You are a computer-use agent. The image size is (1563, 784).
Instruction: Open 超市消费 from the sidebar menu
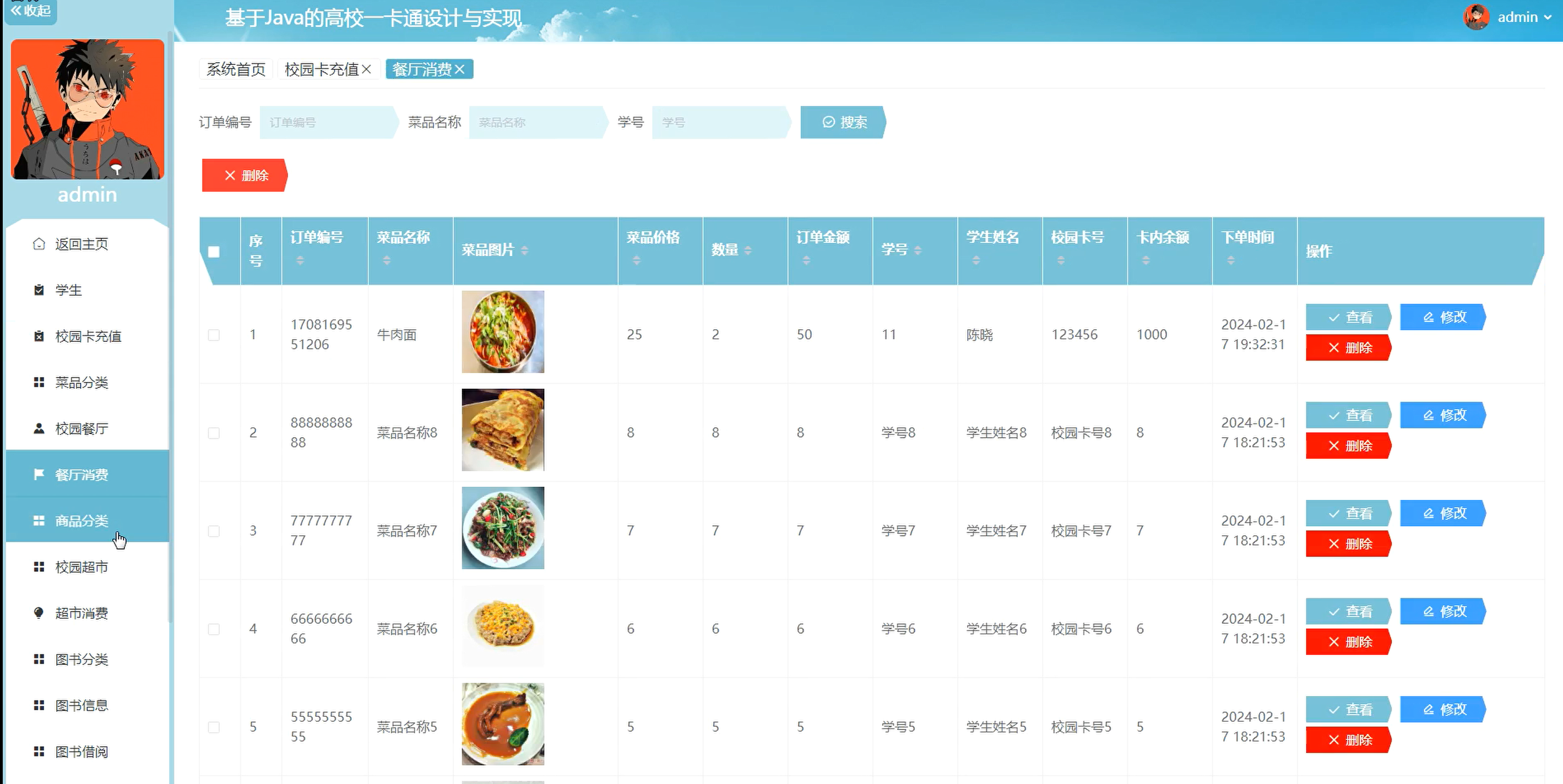coord(88,613)
